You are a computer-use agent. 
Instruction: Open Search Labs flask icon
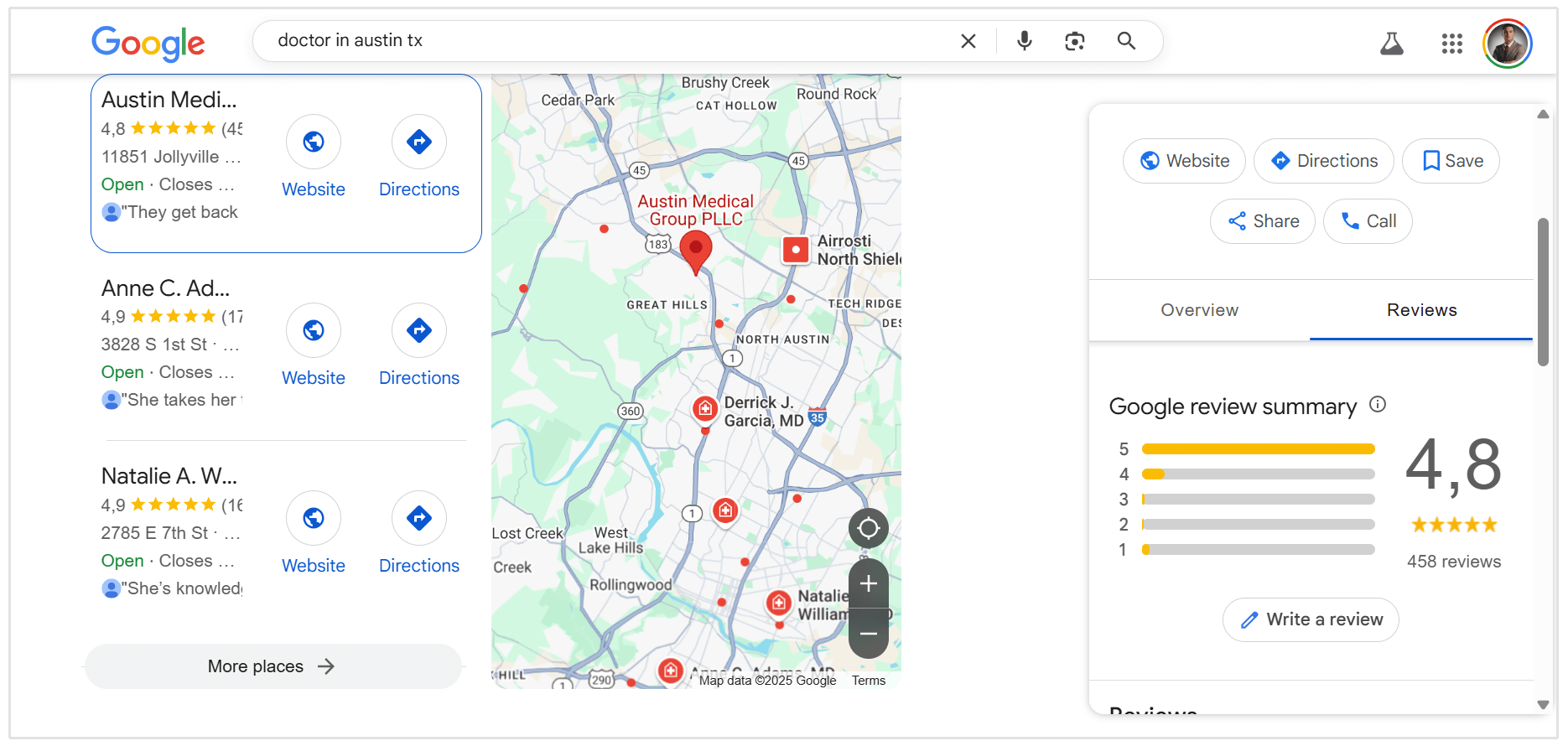tap(1391, 44)
